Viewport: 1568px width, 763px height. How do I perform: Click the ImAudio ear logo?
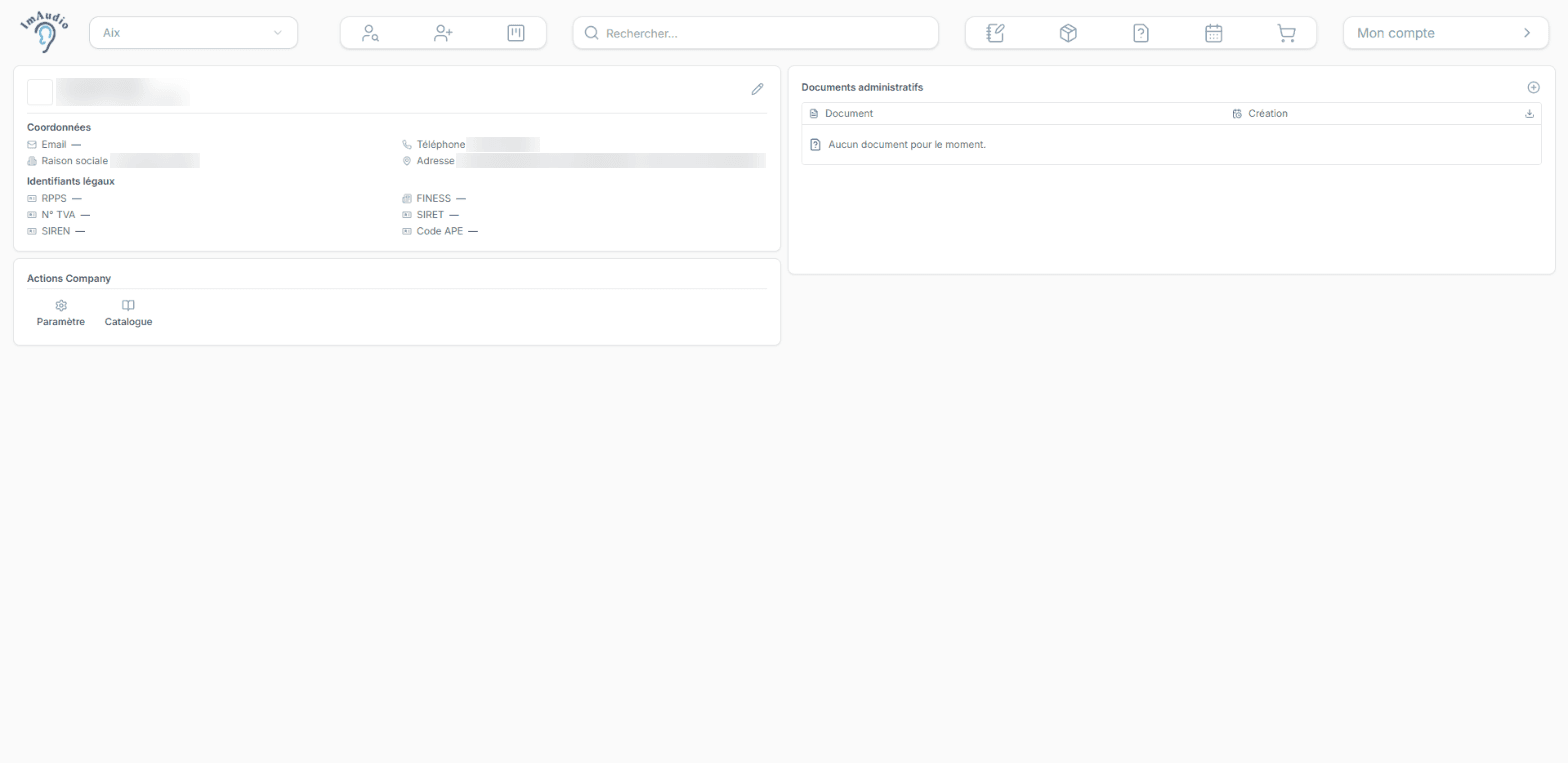coord(44,32)
